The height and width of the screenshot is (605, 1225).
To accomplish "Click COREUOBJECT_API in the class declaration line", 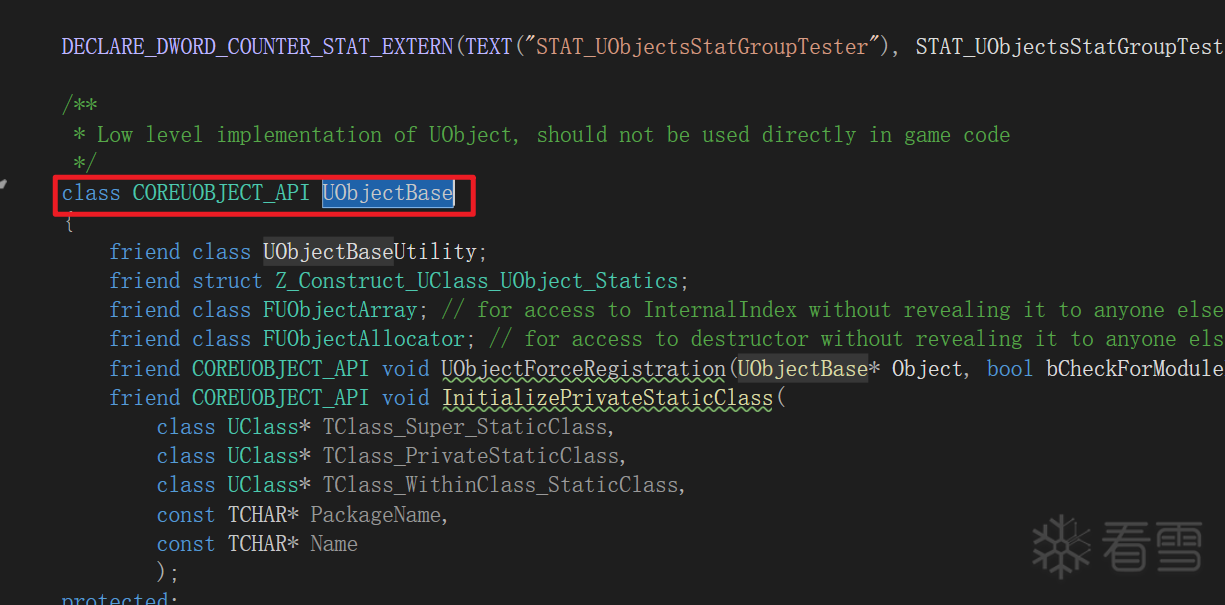I will click(x=221, y=193).
